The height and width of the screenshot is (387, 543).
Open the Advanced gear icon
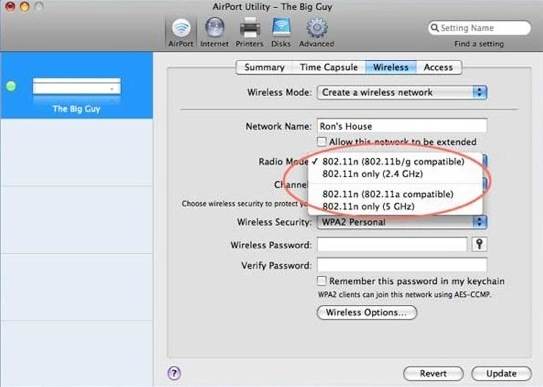coord(317,32)
